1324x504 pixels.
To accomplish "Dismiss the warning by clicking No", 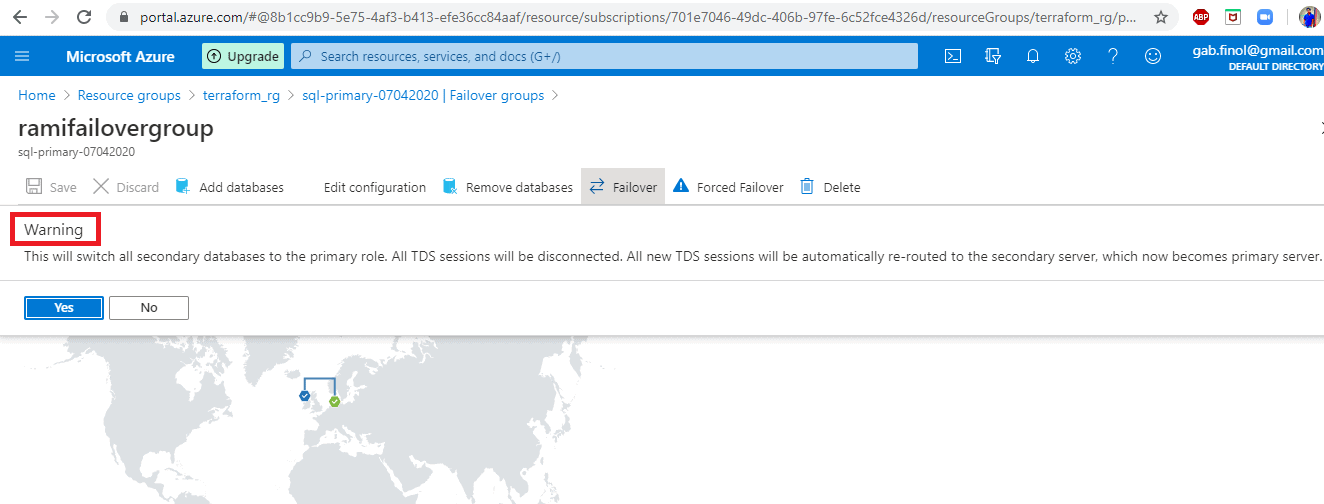I will [149, 308].
